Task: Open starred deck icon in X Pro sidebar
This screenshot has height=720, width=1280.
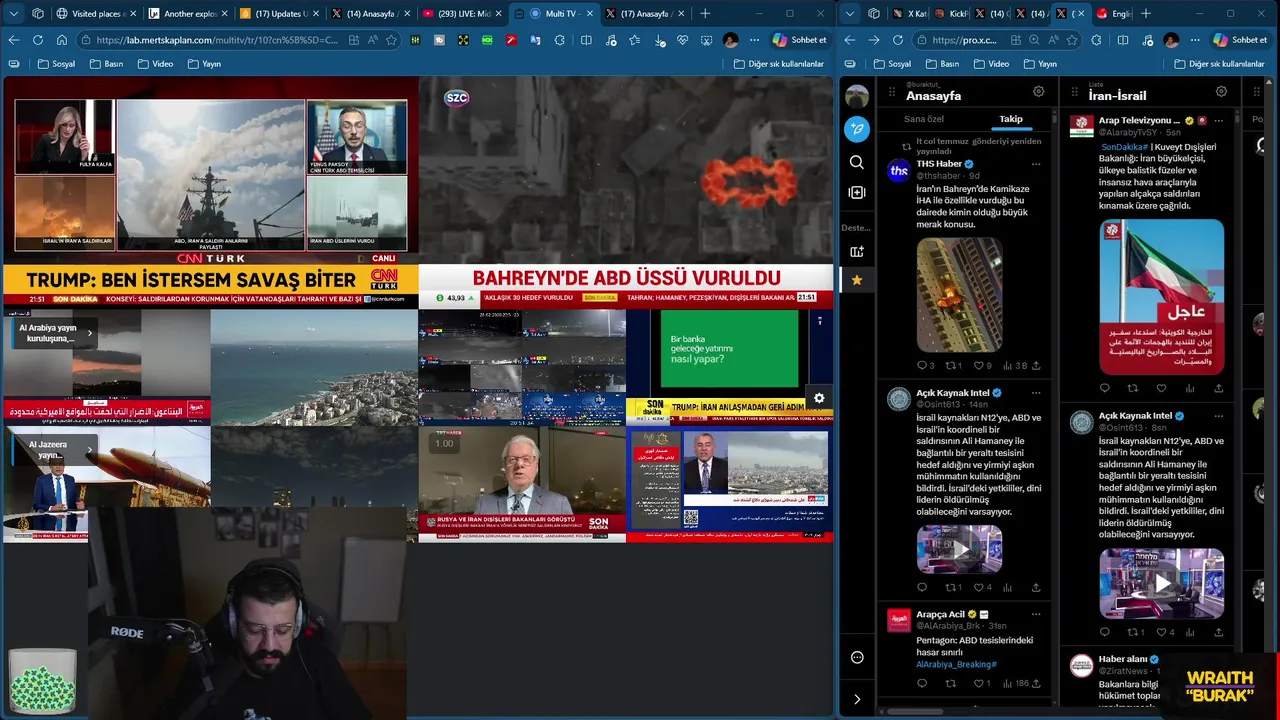Action: pos(857,280)
